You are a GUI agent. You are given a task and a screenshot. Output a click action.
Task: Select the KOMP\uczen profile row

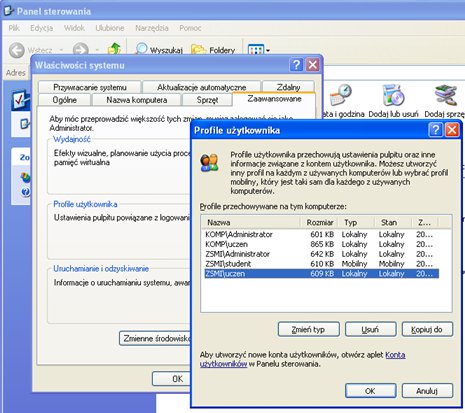pos(321,244)
